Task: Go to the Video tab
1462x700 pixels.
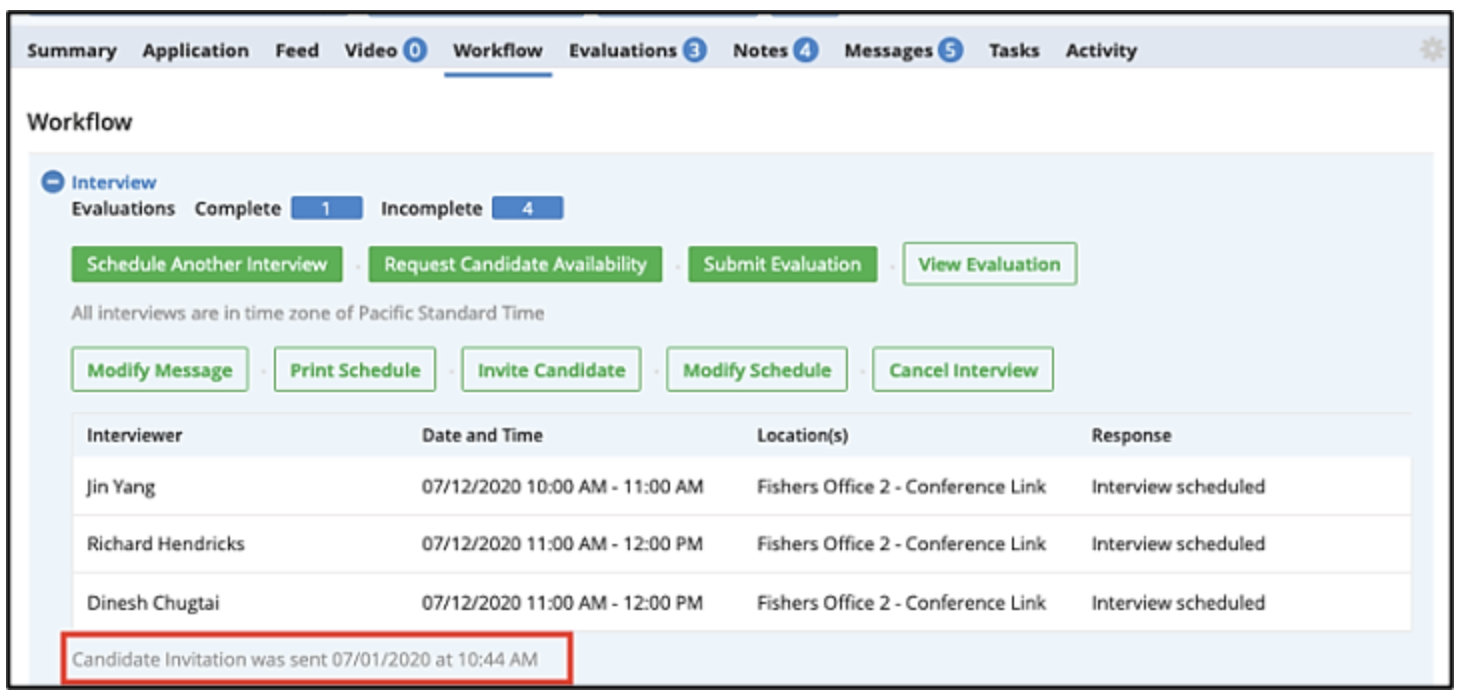Action: click(386, 50)
